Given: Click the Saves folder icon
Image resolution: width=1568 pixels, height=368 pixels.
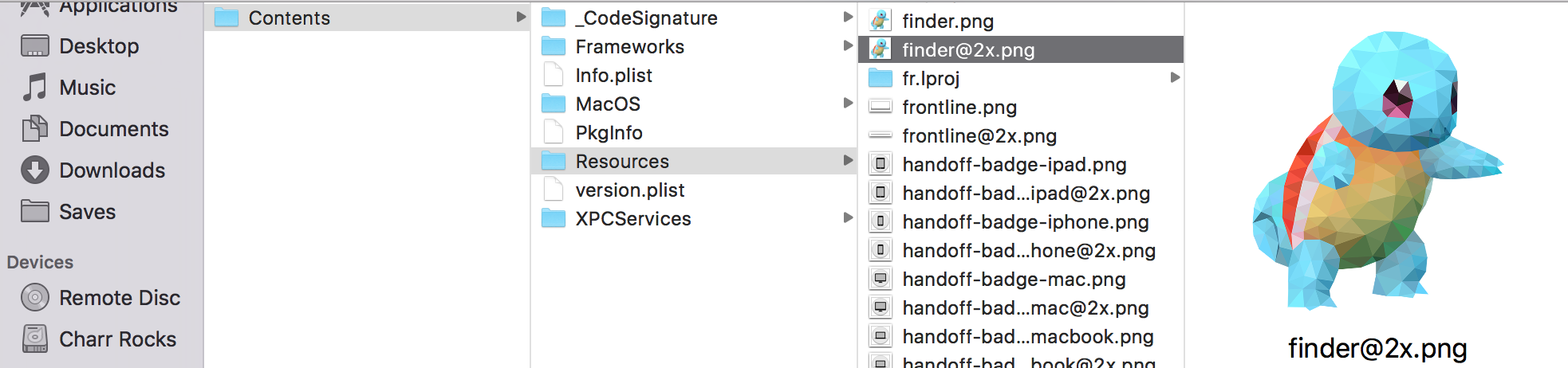Looking at the screenshot, I should point(34,212).
